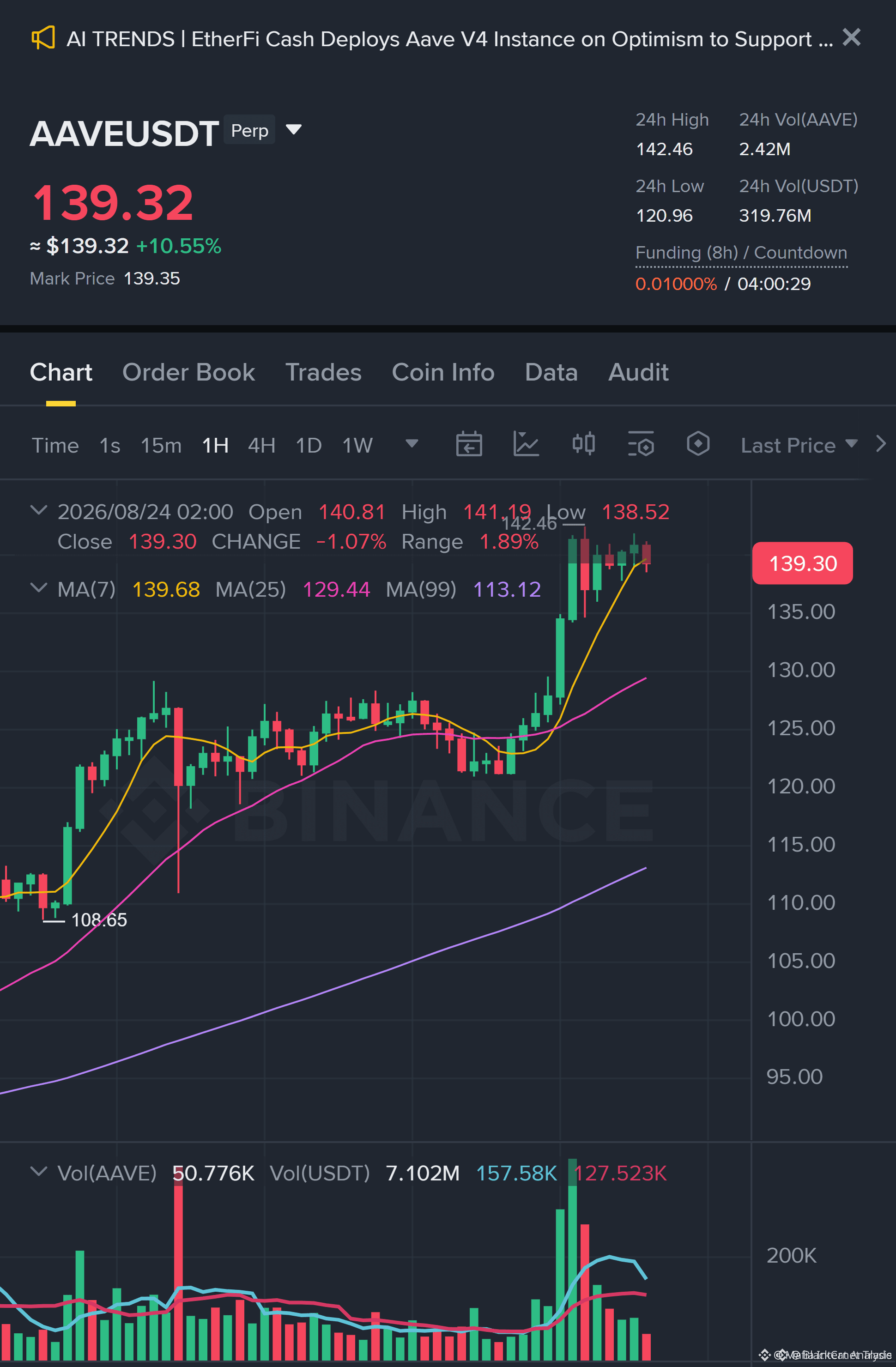Tap the AAVEUSDT symbol name

[124, 133]
